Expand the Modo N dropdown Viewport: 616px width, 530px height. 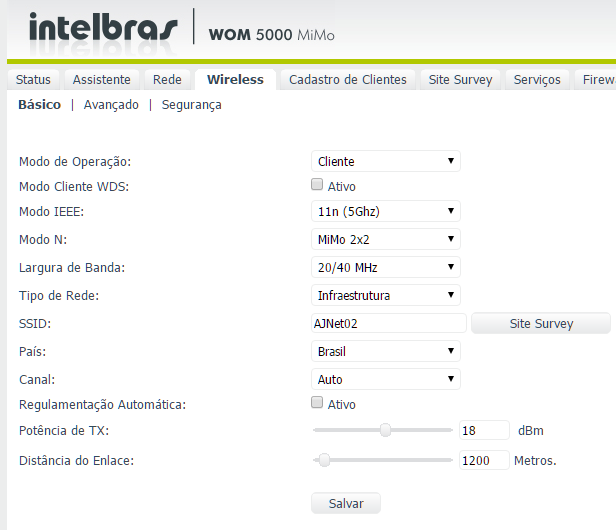pos(386,239)
